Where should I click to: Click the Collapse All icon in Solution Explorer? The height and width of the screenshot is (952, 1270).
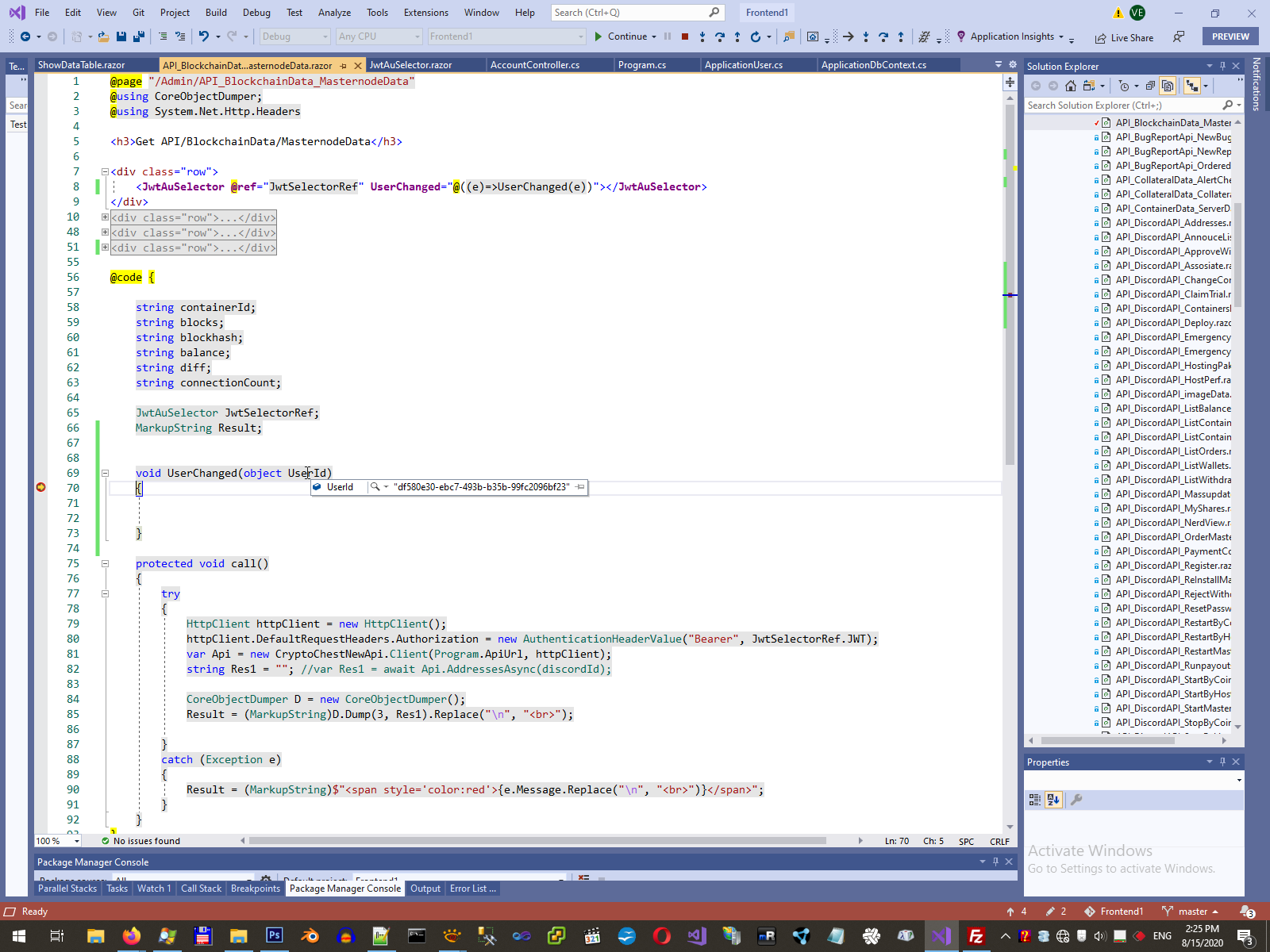(1150, 86)
